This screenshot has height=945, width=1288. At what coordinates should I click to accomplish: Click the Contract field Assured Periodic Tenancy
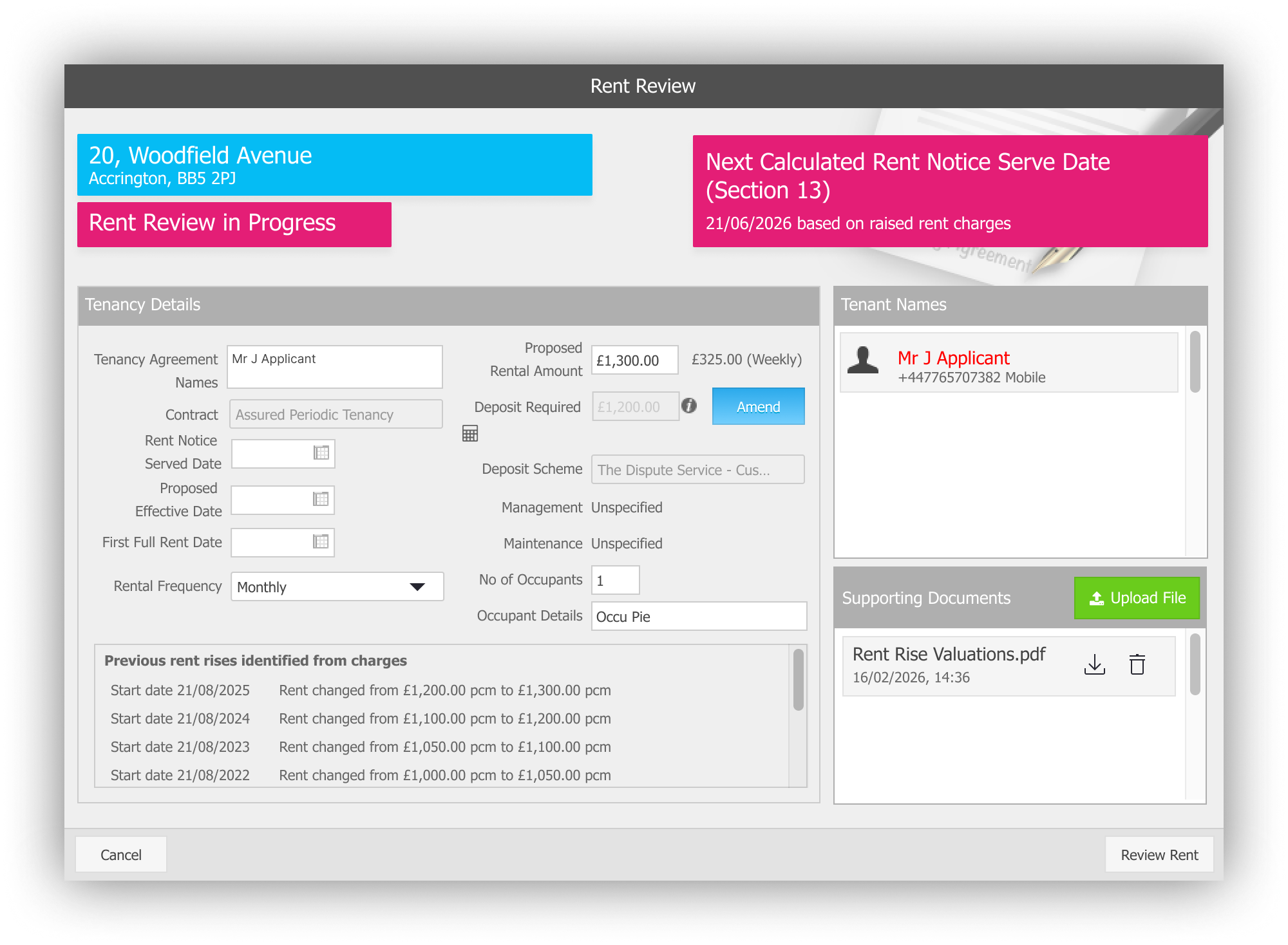point(336,414)
